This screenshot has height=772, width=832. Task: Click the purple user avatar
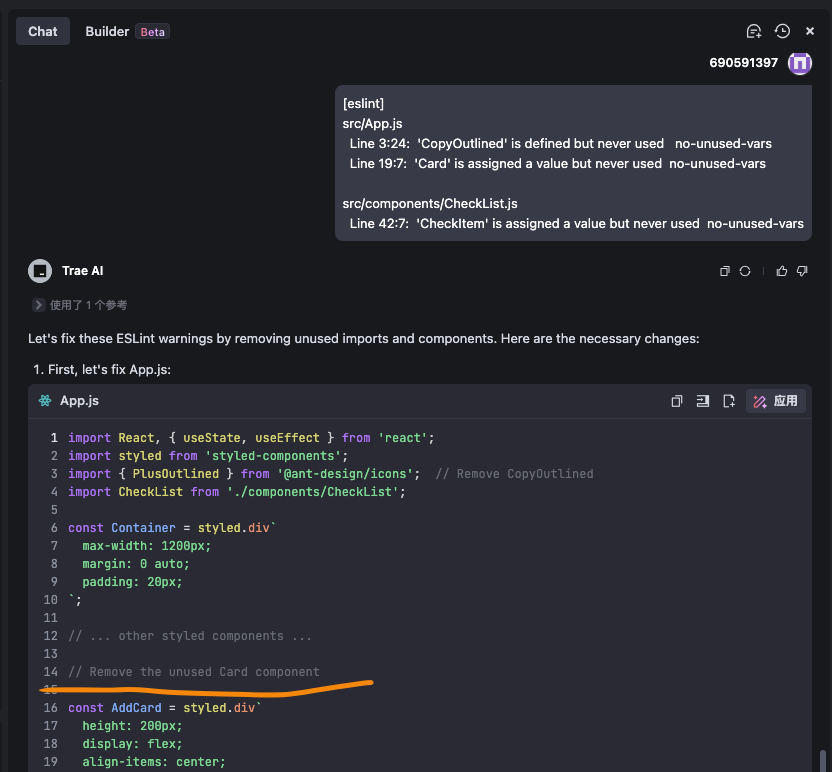[799, 63]
